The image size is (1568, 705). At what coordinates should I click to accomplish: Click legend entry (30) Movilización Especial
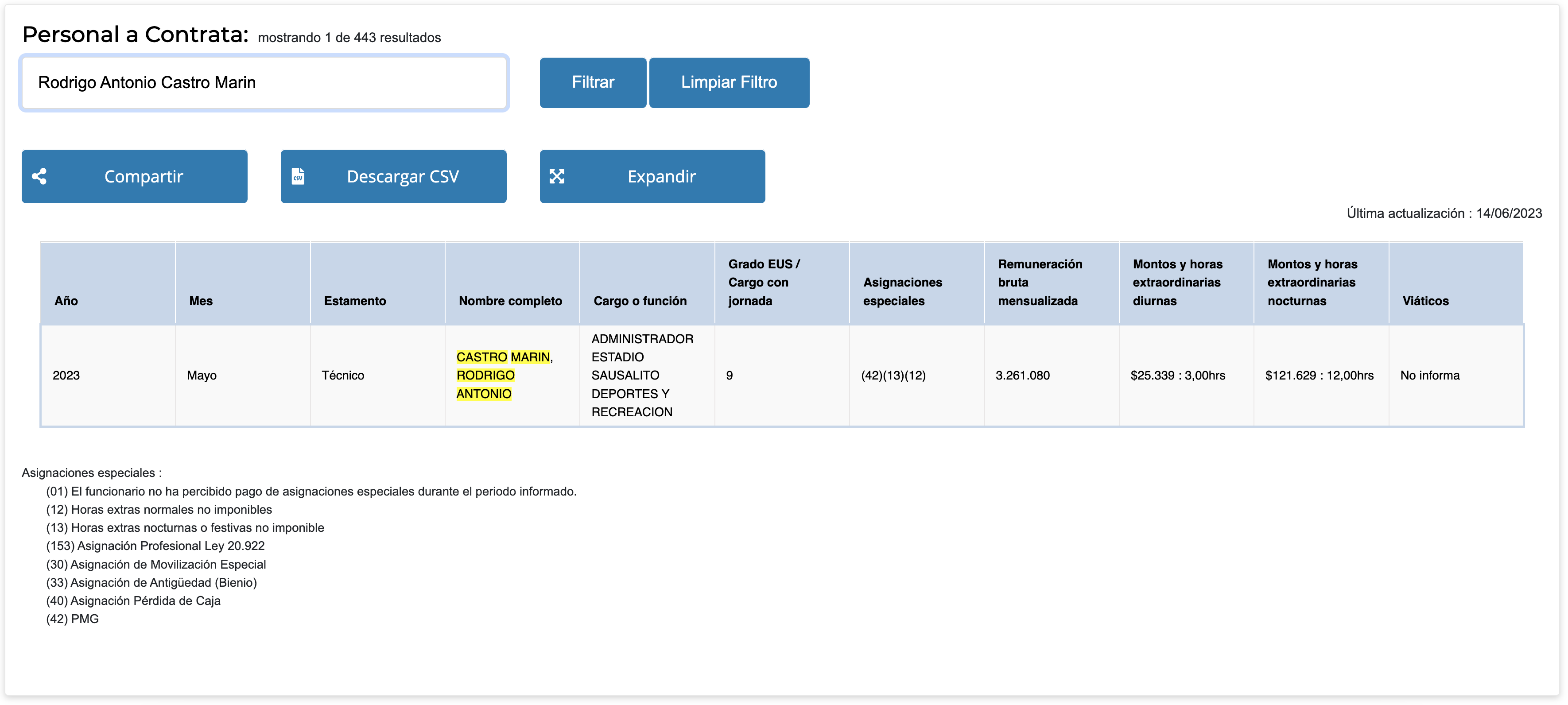coord(156,564)
